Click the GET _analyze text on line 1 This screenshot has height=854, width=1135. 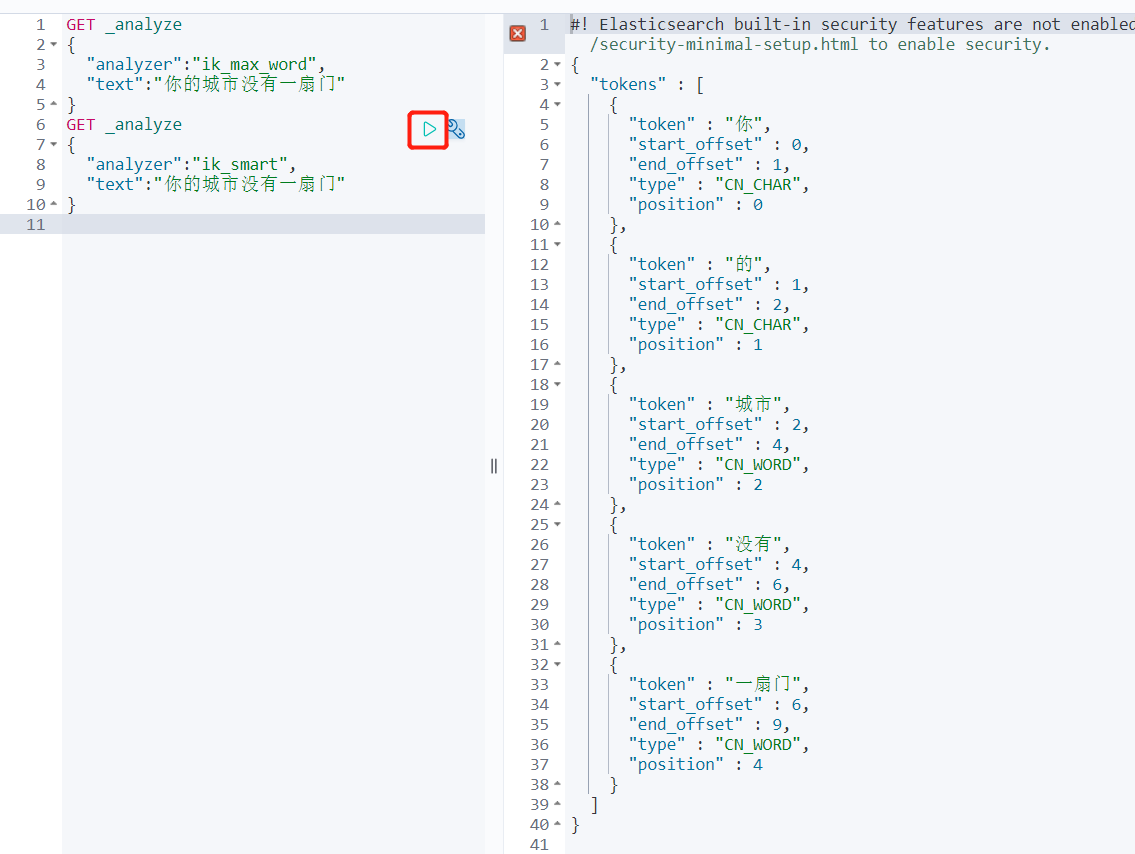pyautogui.click(x=124, y=23)
